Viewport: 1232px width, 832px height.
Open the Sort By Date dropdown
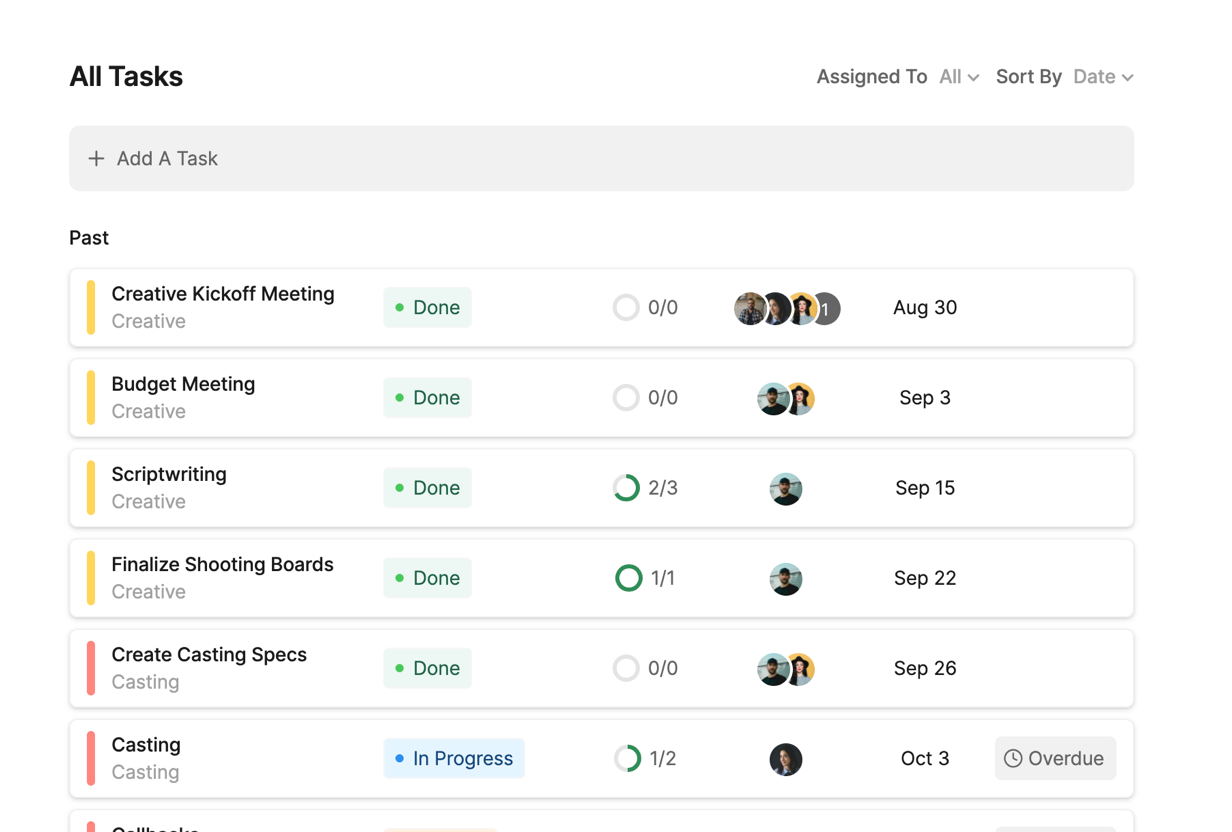coord(1102,77)
